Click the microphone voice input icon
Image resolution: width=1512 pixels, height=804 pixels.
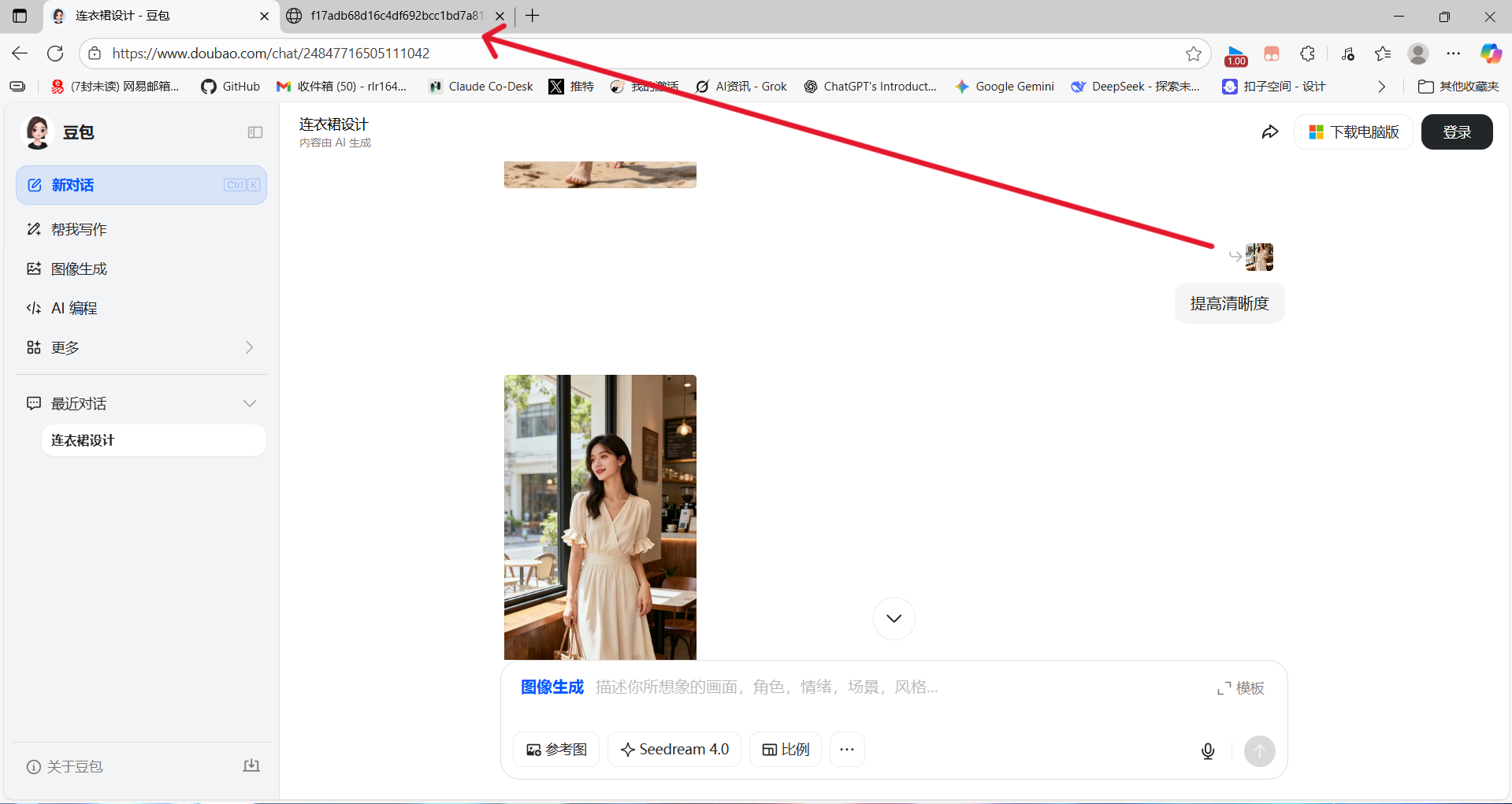pyautogui.click(x=1207, y=751)
